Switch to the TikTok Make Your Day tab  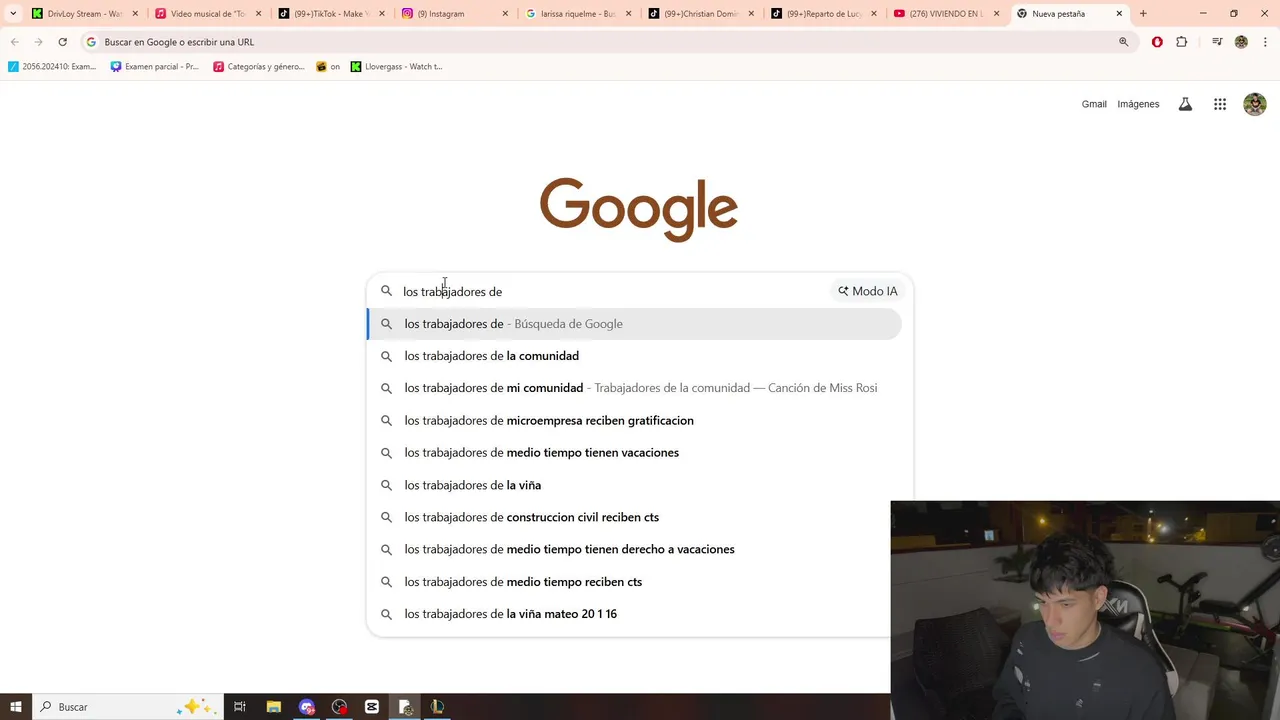(331, 14)
